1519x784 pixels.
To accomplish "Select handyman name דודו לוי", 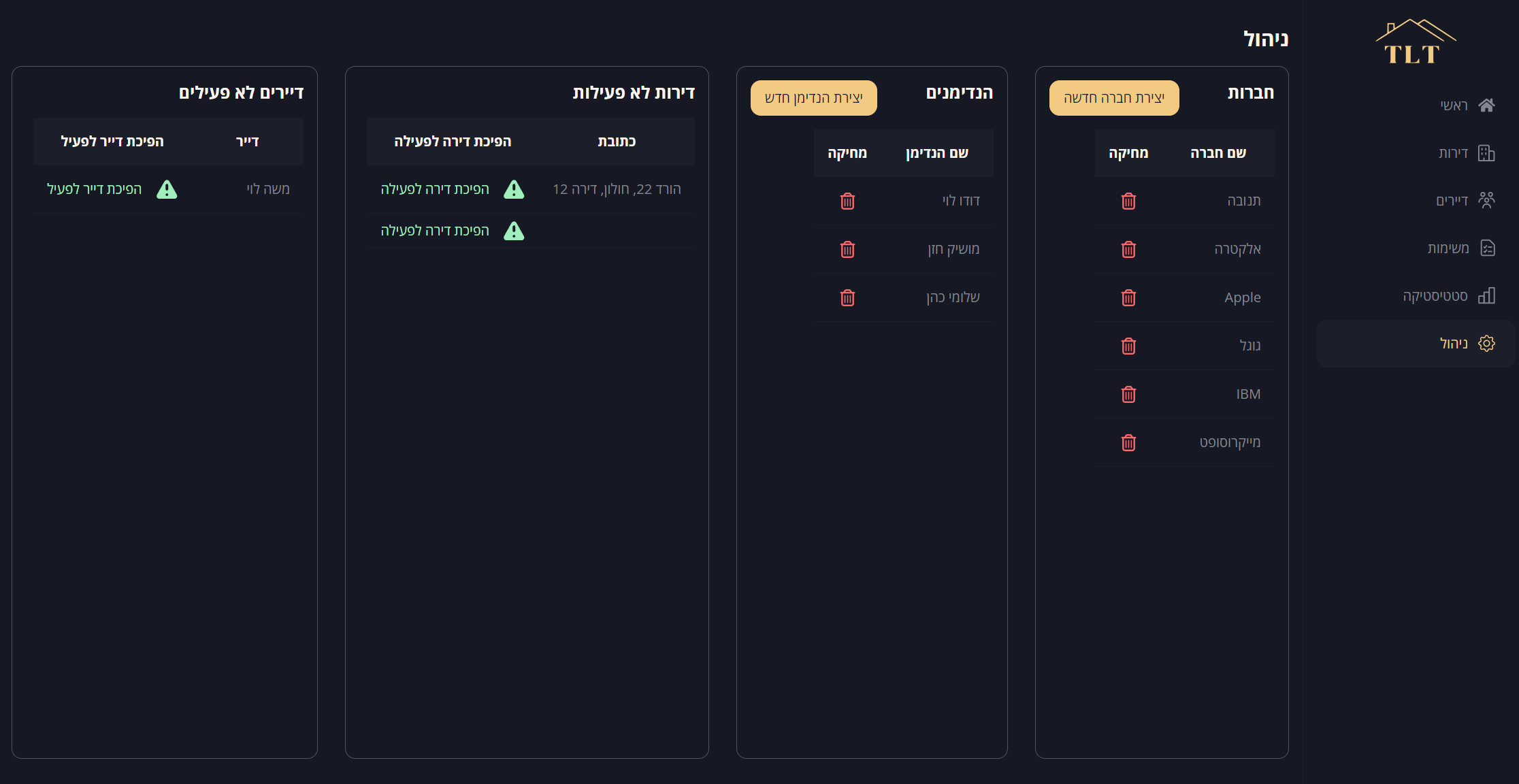I will pyautogui.click(x=961, y=201).
